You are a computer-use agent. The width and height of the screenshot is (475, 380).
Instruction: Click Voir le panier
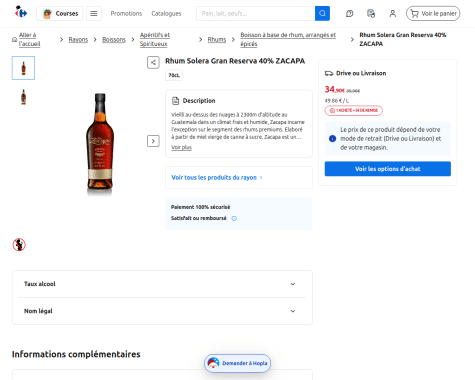pyautogui.click(x=433, y=14)
